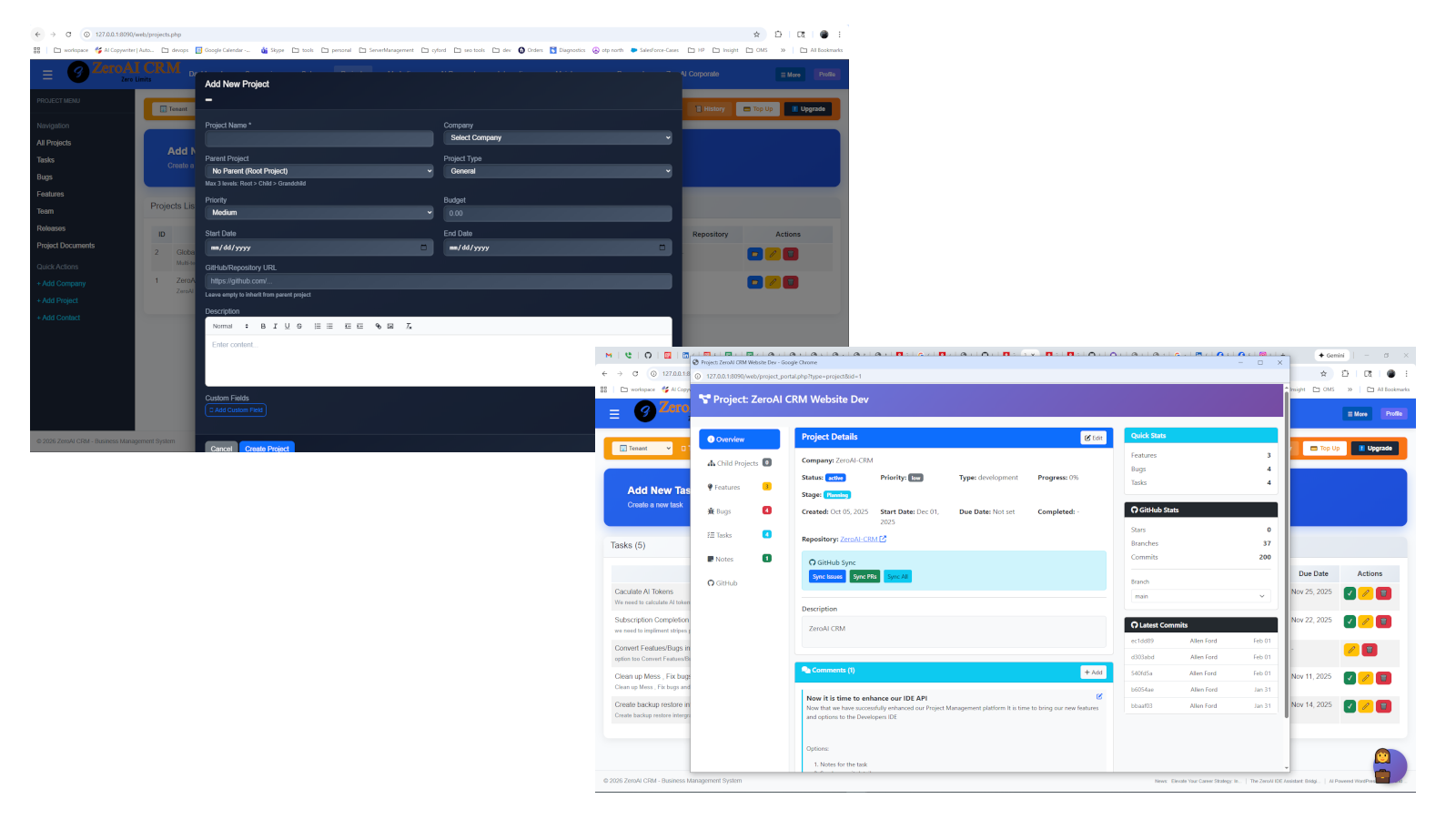Screen dimensions: 1456x819
Task: Expand the Branch dropdown showing main
Action: point(1200,596)
